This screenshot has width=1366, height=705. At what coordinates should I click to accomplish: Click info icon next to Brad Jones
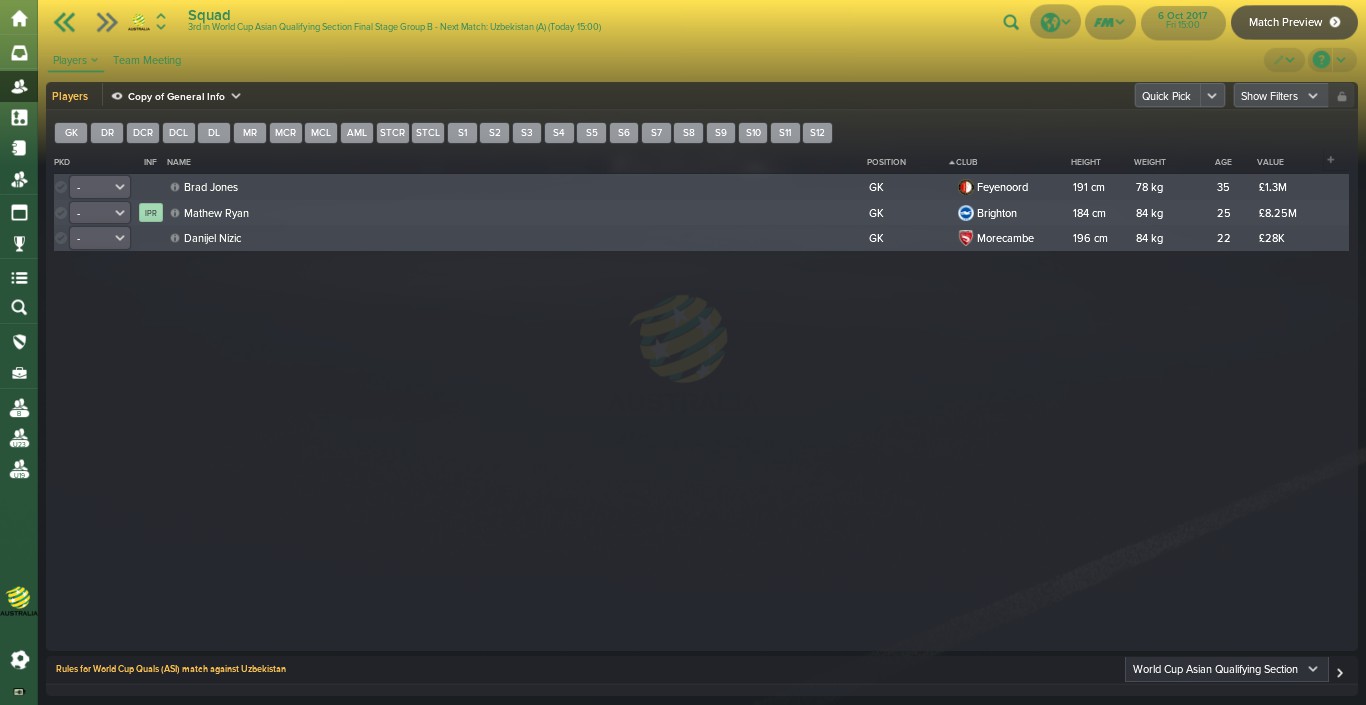(x=175, y=187)
